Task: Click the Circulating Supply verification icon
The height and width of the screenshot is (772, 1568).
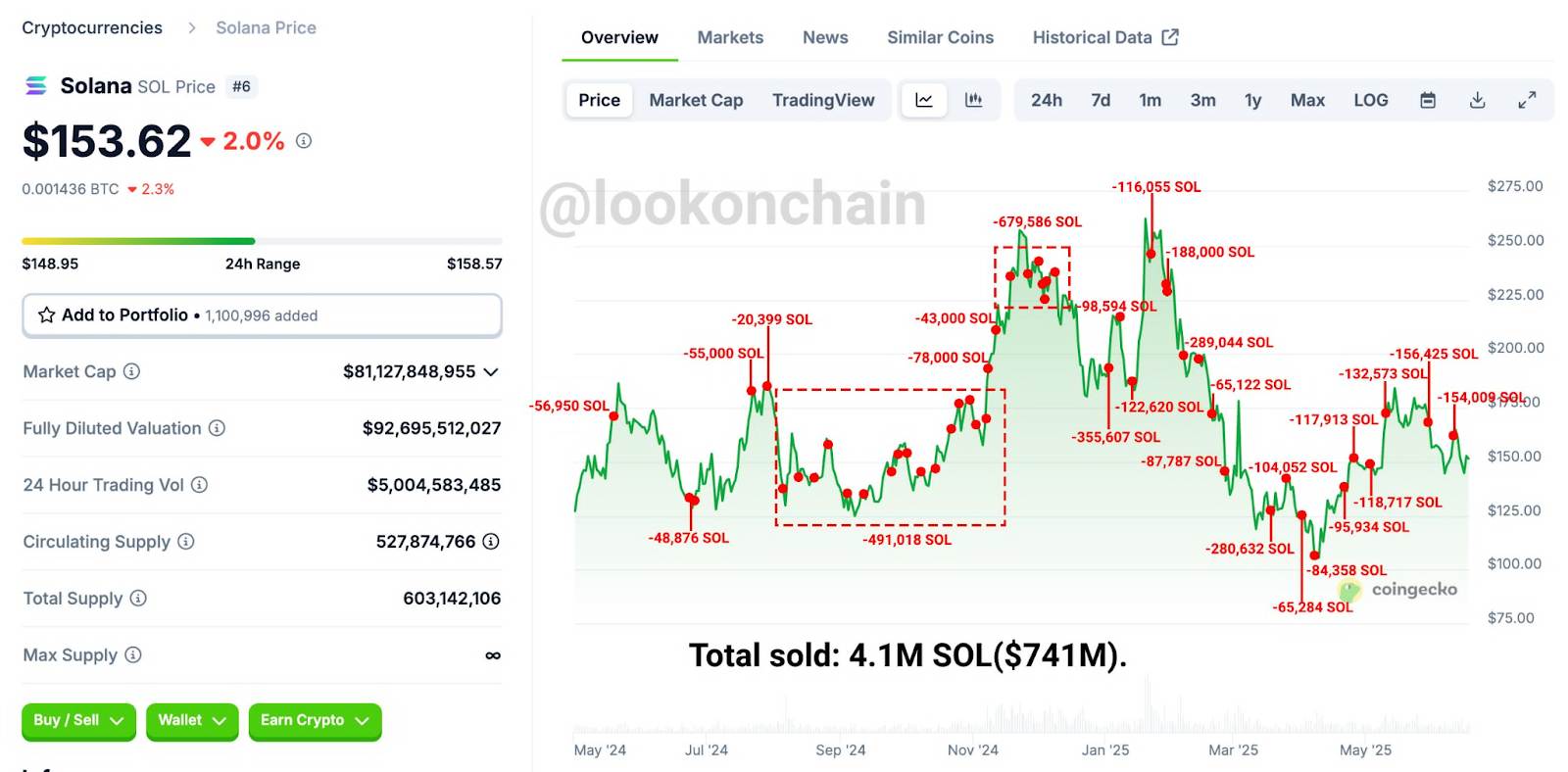Action: click(491, 542)
